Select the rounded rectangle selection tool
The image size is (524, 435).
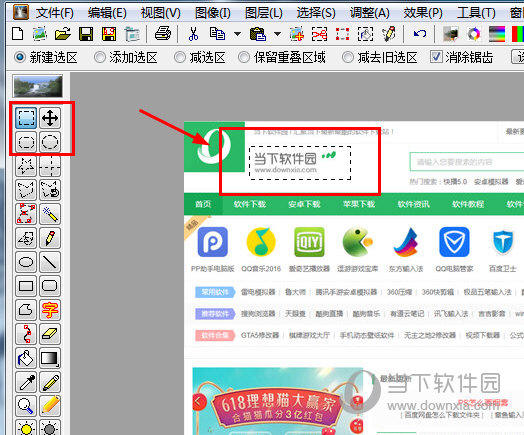[x=26, y=142]
